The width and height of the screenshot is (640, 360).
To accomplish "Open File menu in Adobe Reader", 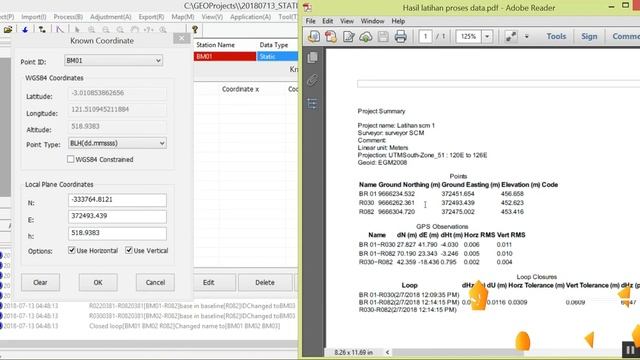I will pos(311,21).
